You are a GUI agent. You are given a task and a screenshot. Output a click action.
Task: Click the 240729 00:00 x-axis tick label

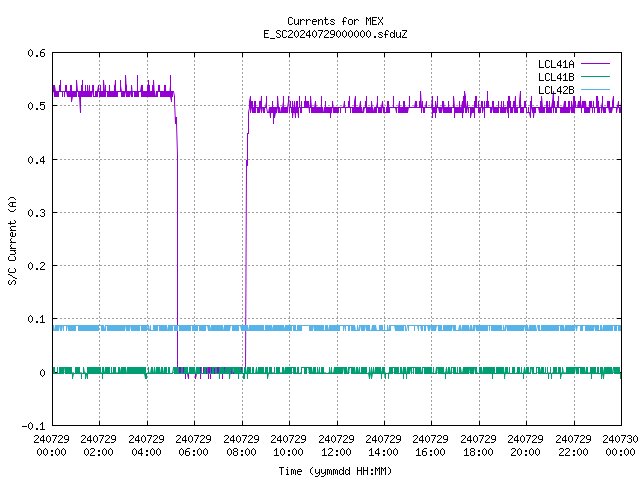51,446
